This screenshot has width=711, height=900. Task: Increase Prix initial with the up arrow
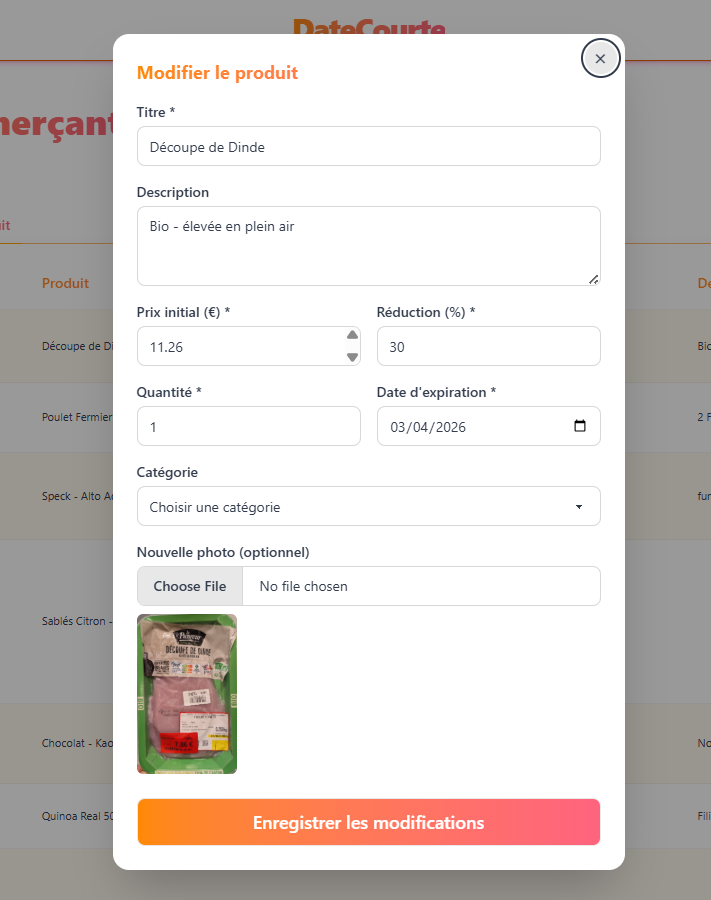[352, 335]
